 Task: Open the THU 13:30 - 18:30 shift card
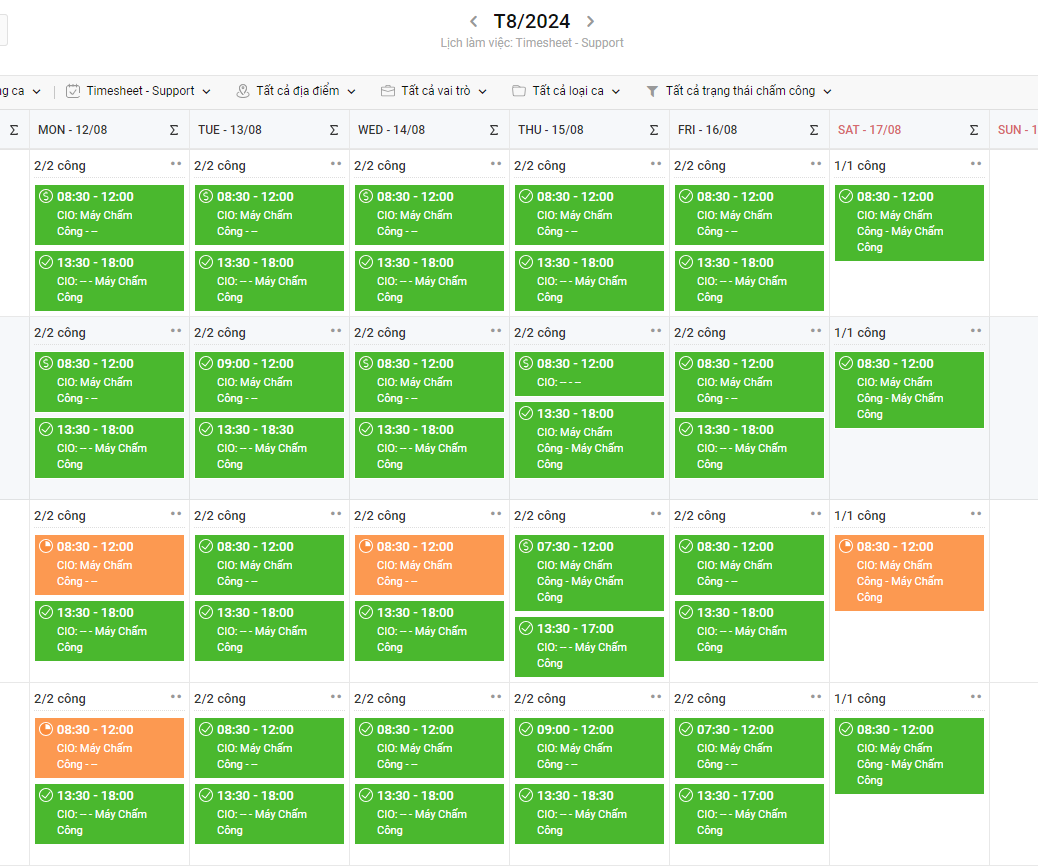pos(589,814)
